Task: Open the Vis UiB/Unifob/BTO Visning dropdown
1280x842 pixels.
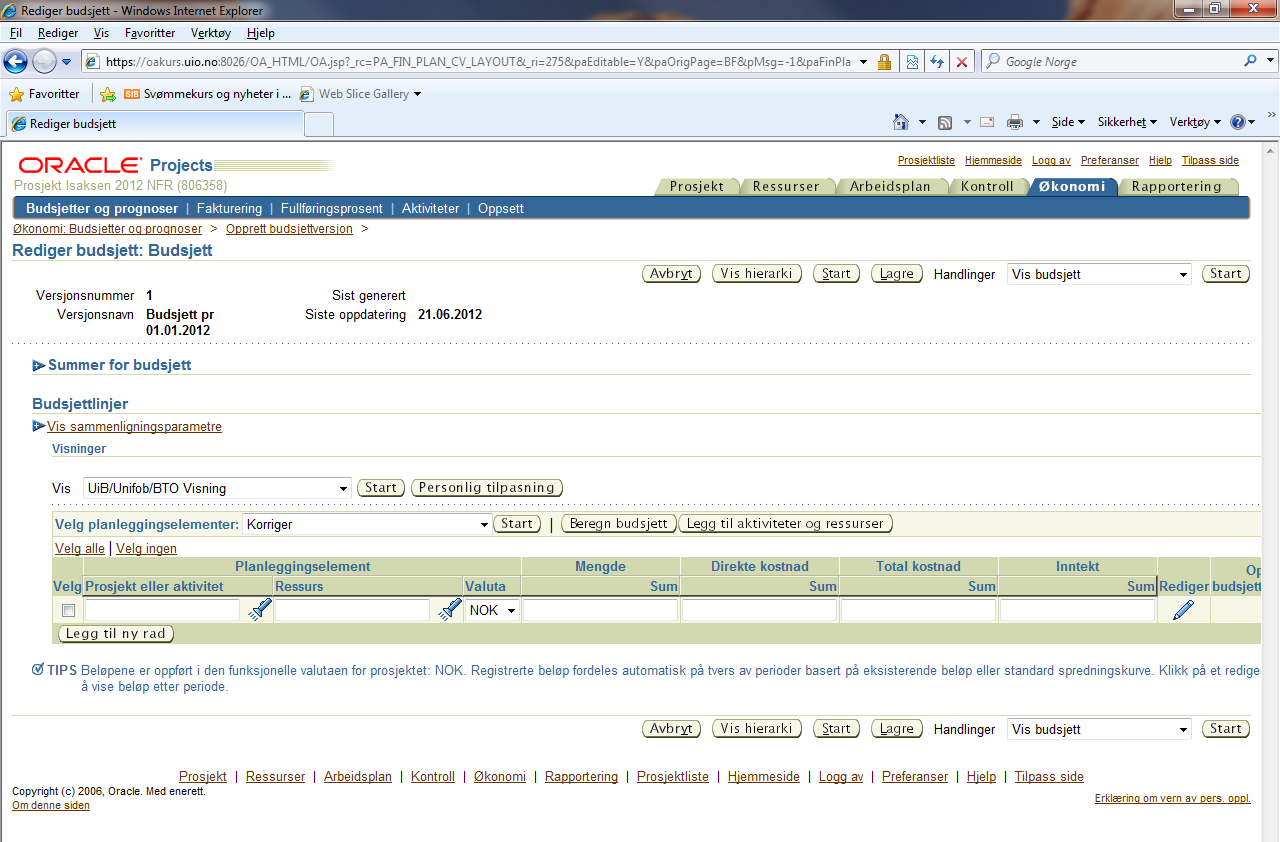Action: click(217, 488)
